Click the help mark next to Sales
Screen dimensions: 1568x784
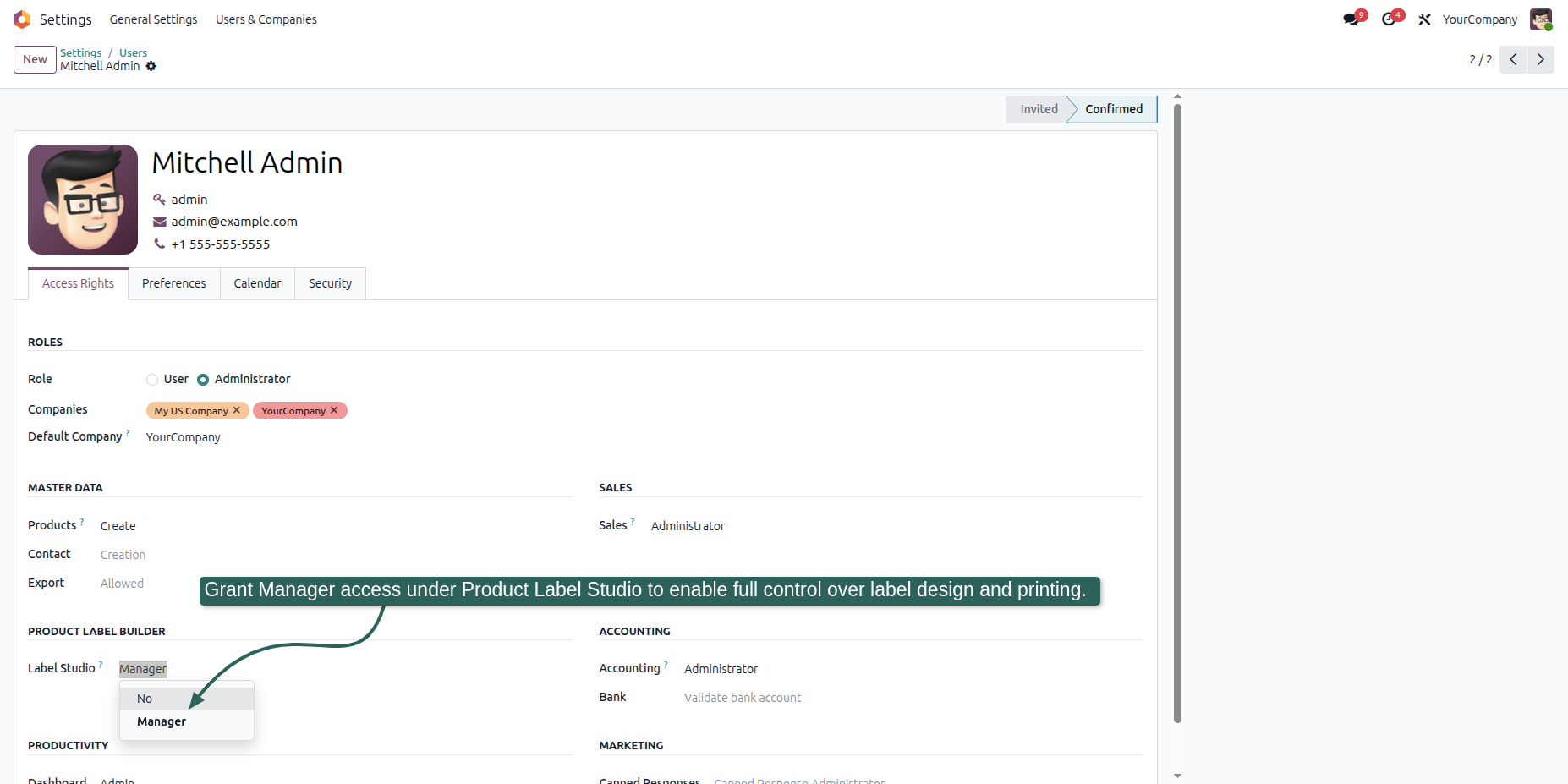(633, 522)
